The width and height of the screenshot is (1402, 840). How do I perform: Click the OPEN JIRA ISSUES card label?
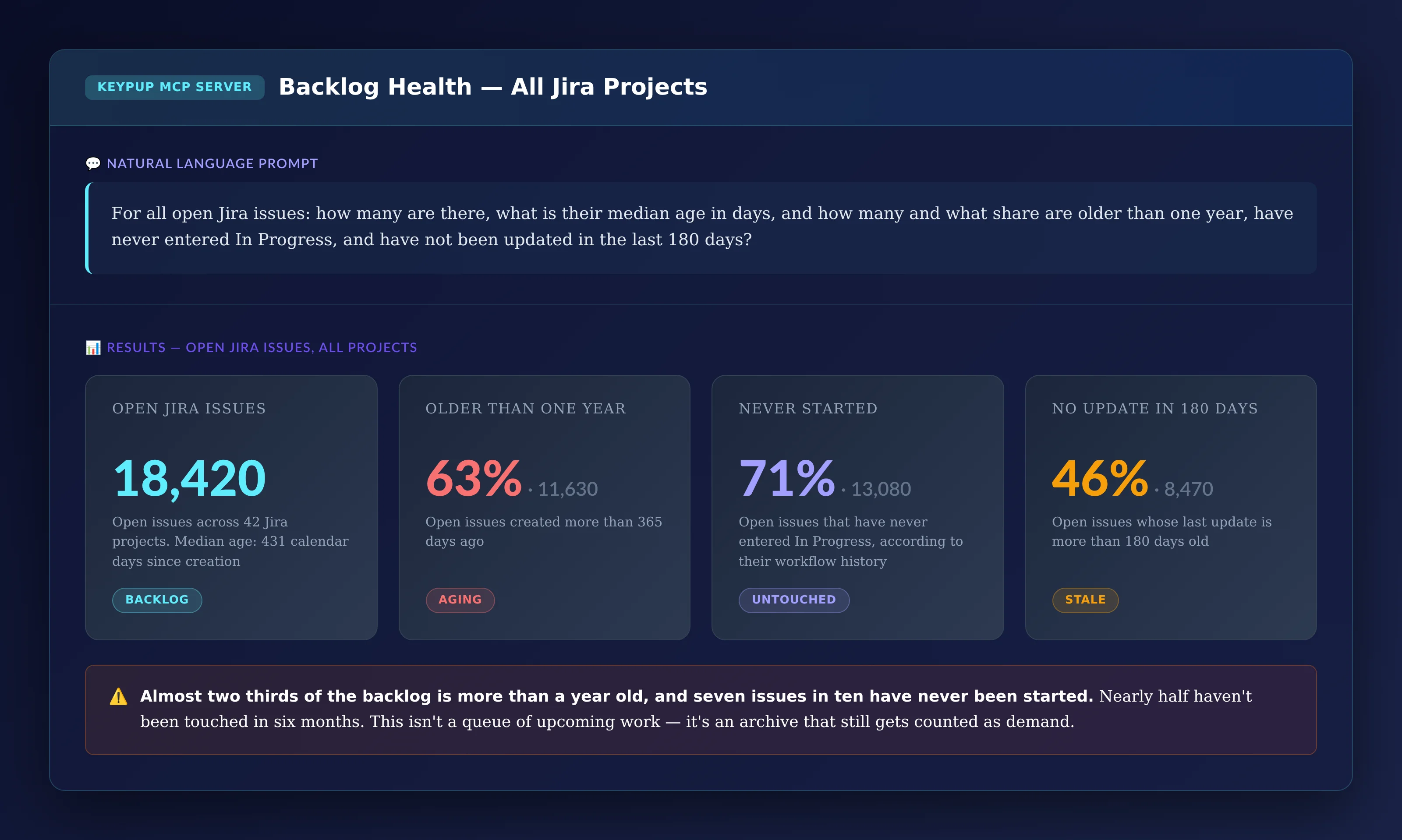click(x=189, y=409)
